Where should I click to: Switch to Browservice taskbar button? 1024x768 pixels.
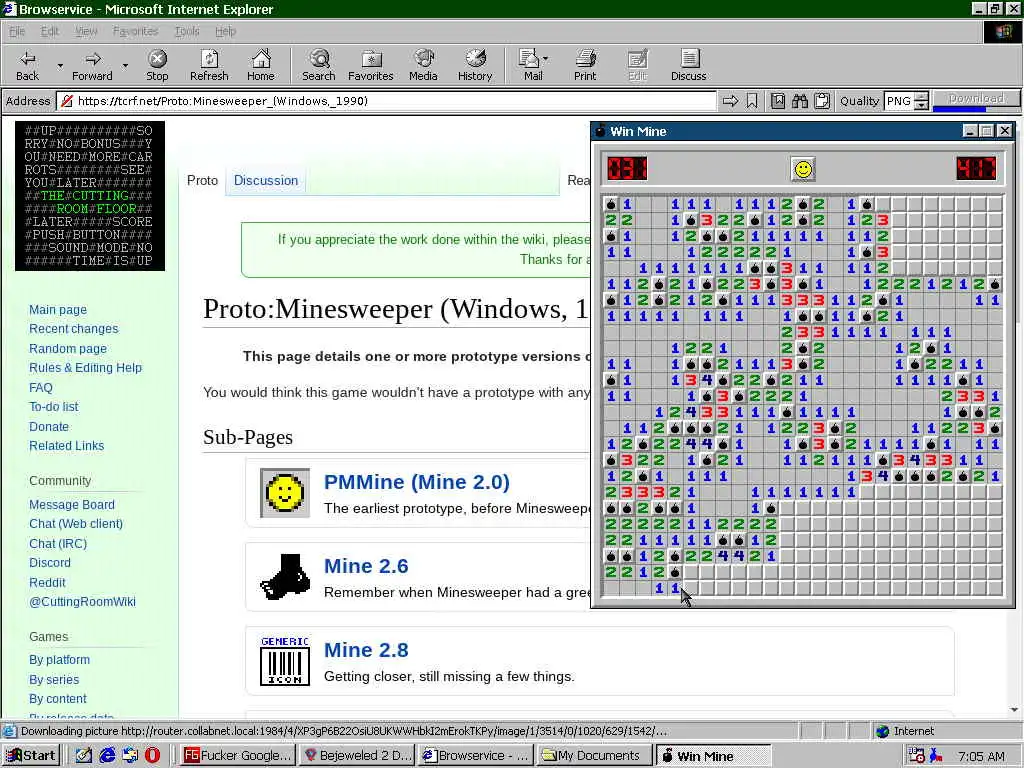pos(476,756)
